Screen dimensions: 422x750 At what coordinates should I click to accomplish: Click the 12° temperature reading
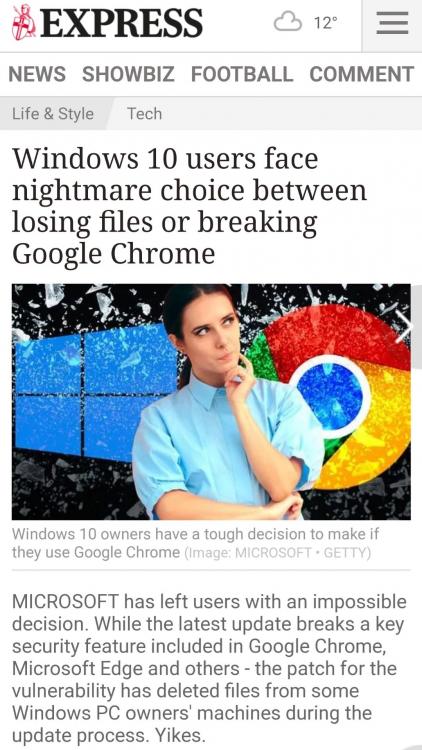(325, 22)
